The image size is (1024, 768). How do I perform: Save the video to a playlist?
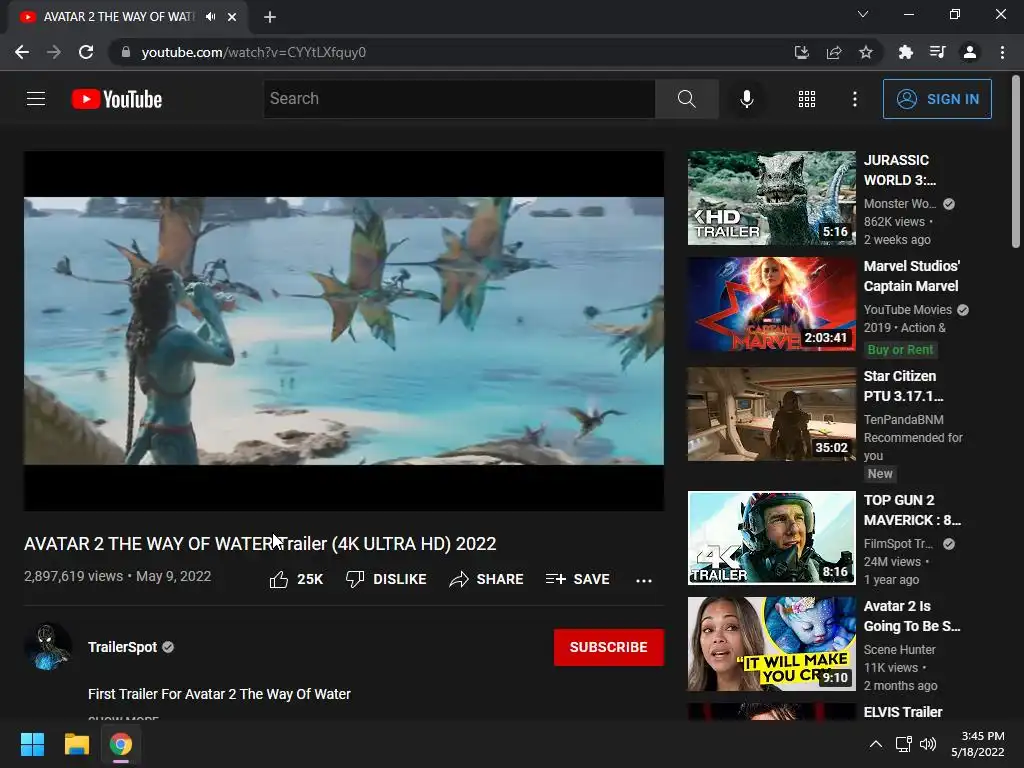pyautogui.click(x=577, y=579)
